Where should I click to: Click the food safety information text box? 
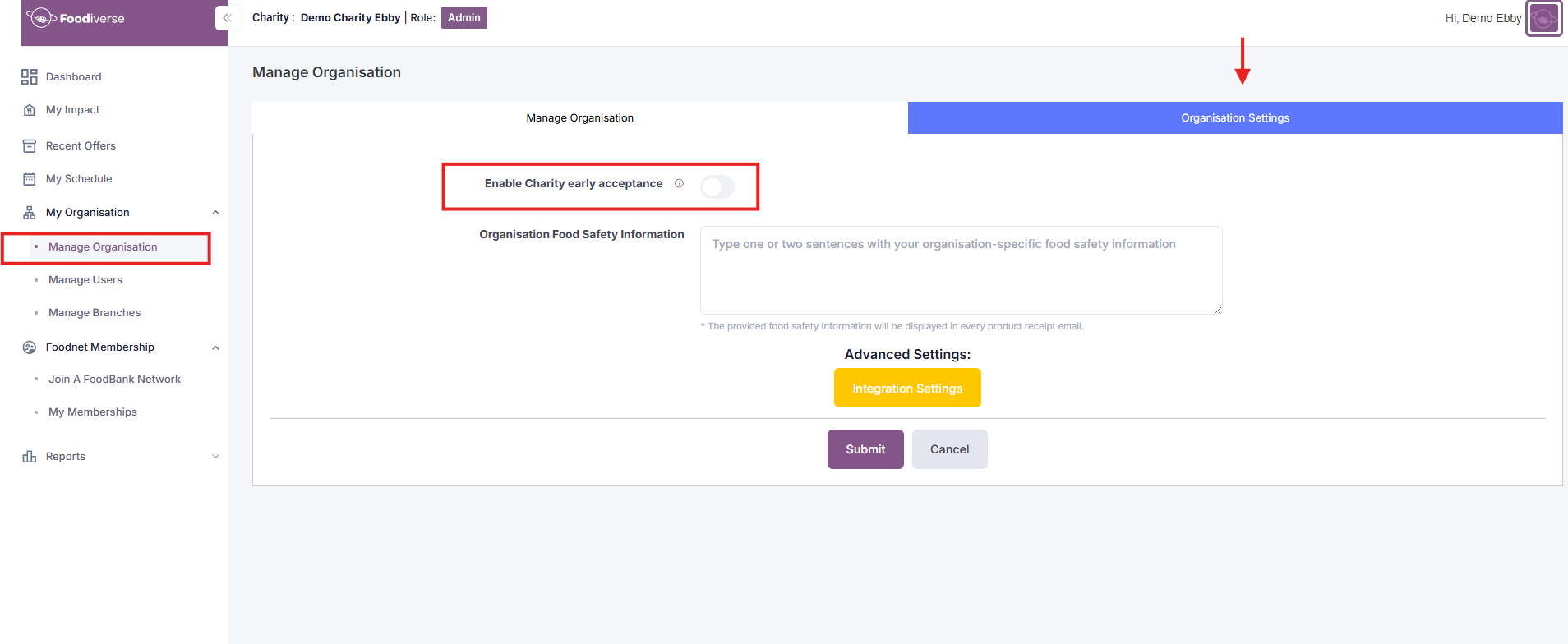coord(960,270)
